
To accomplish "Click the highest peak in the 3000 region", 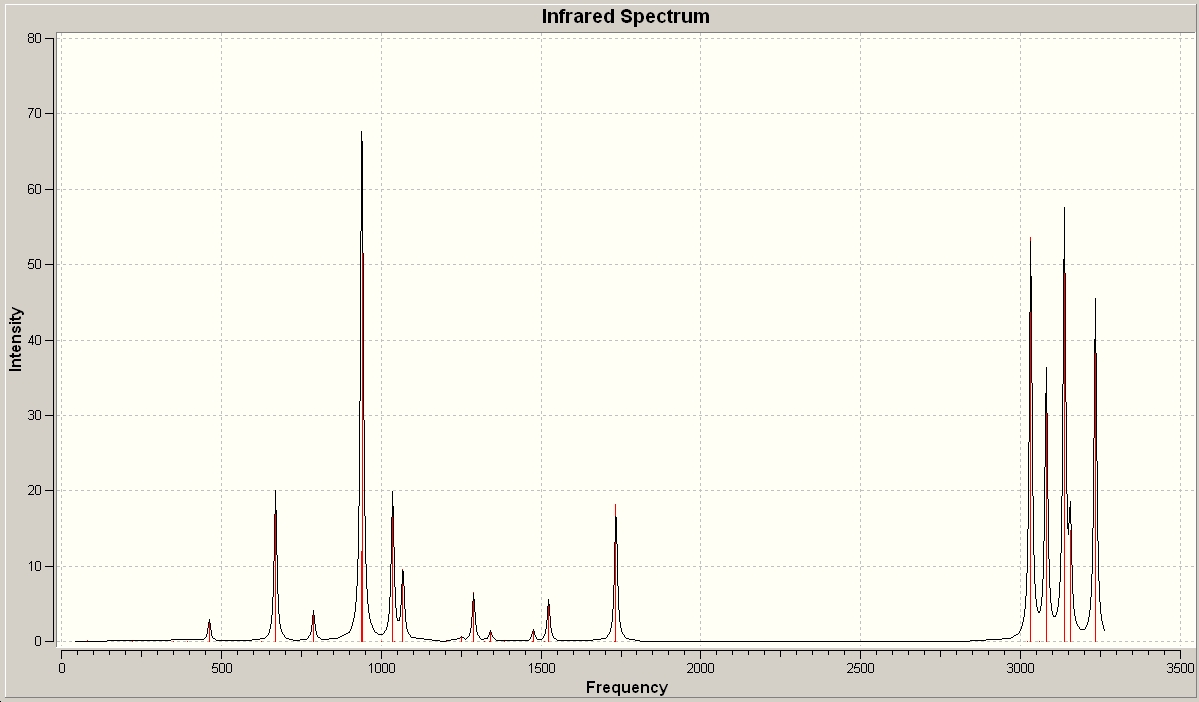I will (1064, 424).
